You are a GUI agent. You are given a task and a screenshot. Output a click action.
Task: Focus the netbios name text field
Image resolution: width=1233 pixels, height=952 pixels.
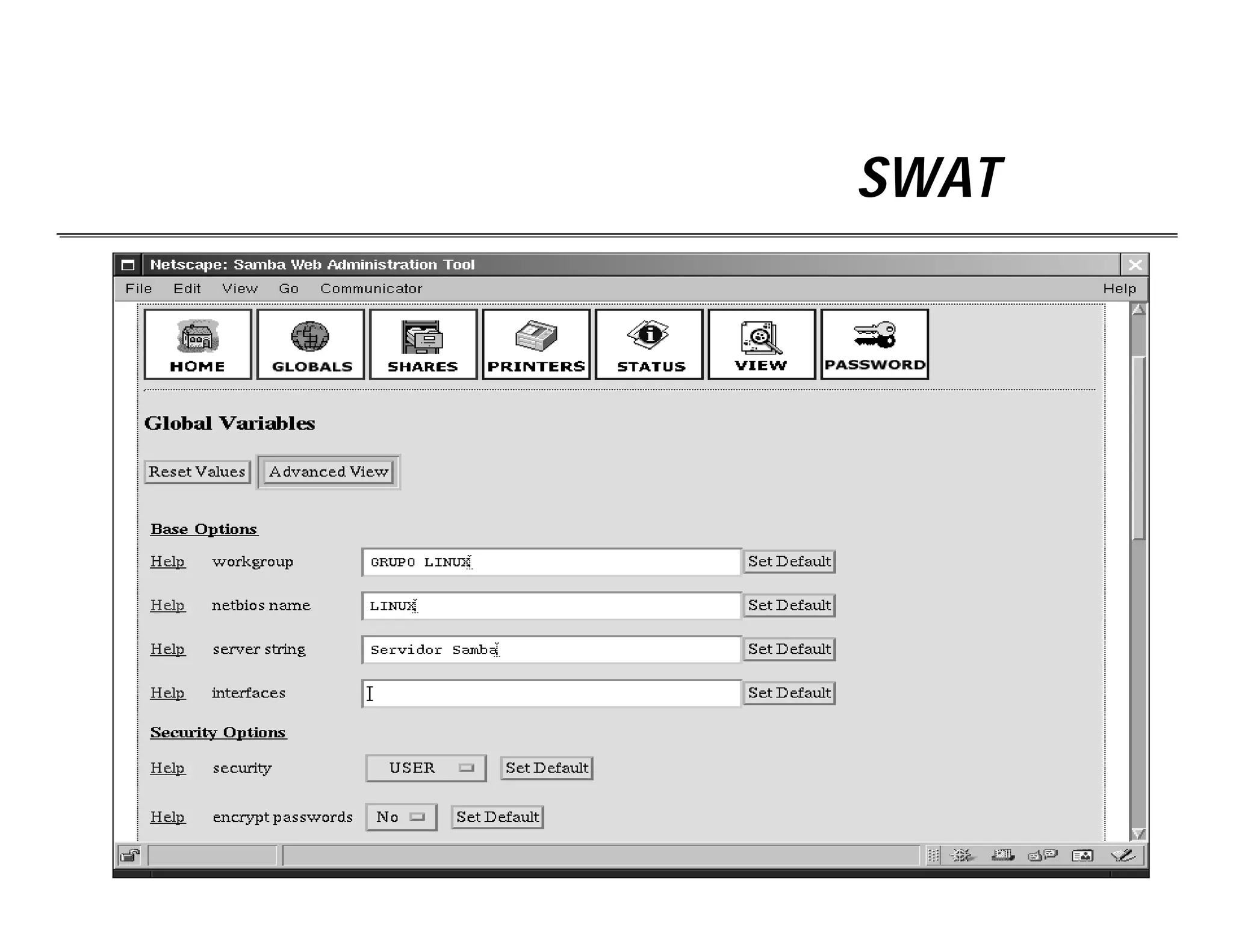pyautogui.click(x=551, y=606)
